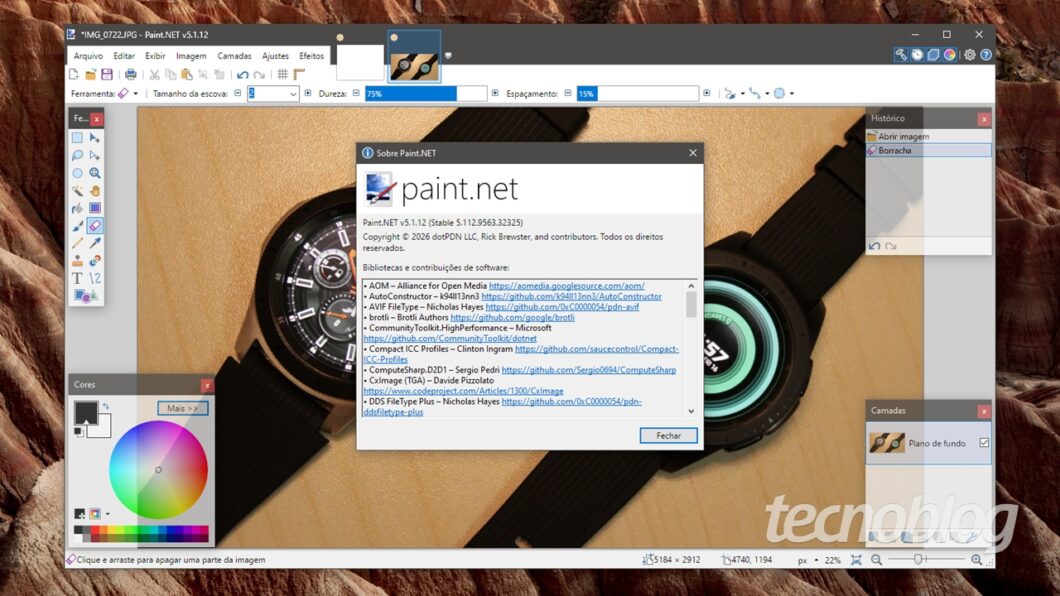Screen dimensions: 1060x596
Task: Select the Color Picker eyedropper tool
Action: 95,243
